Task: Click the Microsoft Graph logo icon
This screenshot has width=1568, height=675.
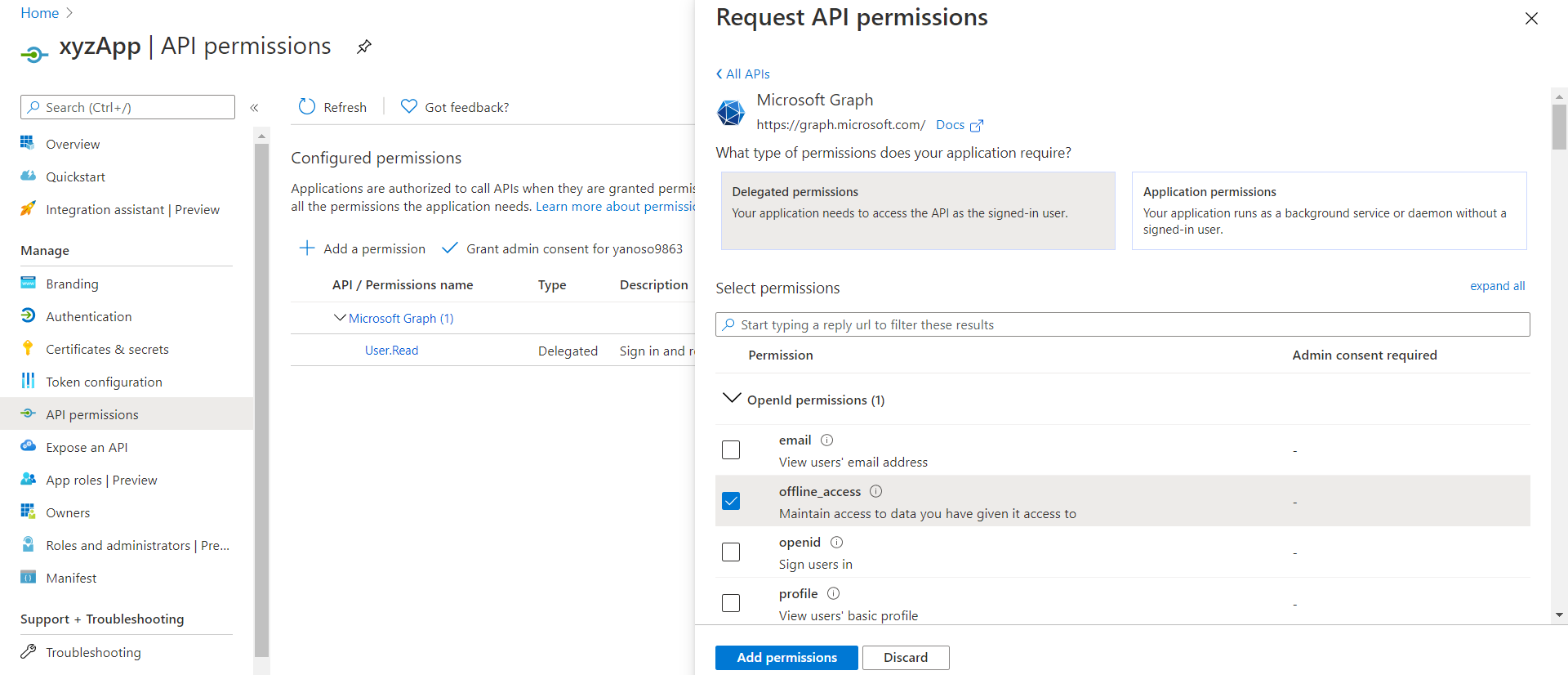Action: (731, 113)
